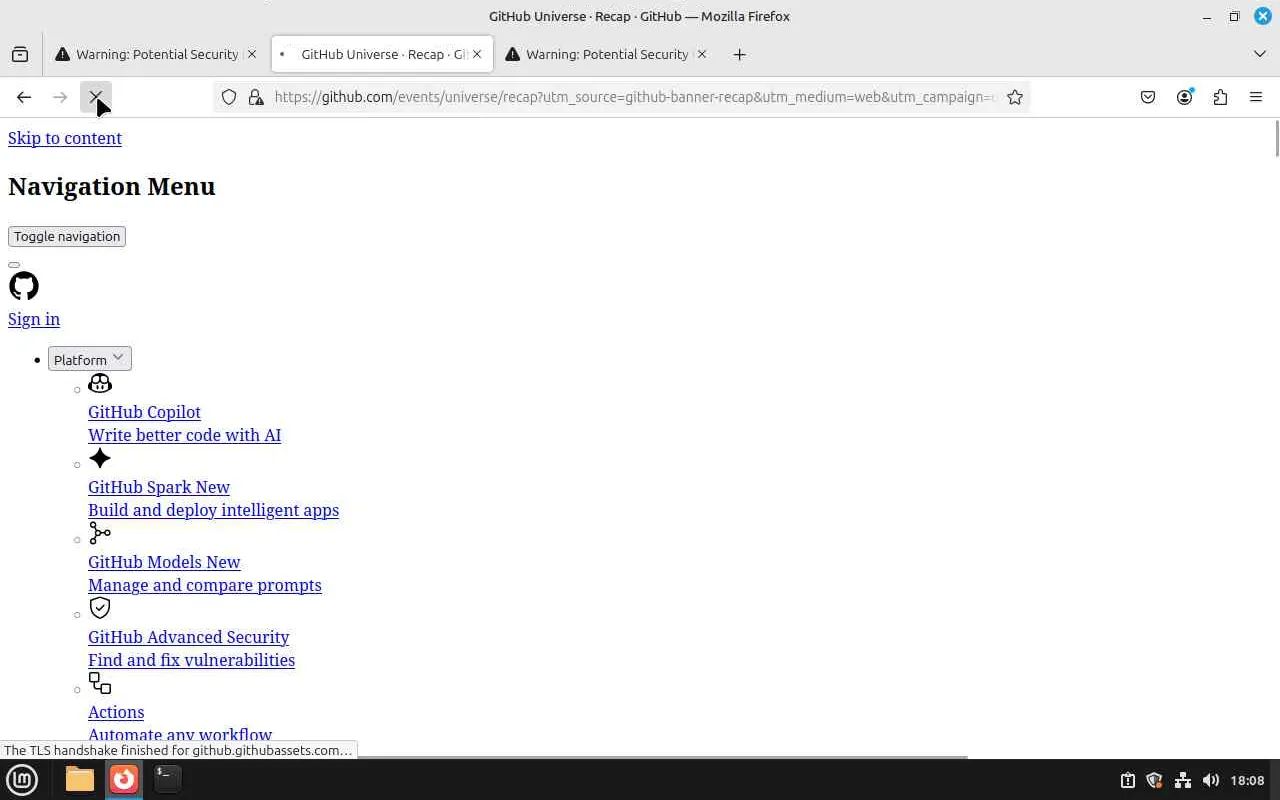The image size is (1280, 800).
Task: Open volume control in system tray
Action: point(1211,780)
